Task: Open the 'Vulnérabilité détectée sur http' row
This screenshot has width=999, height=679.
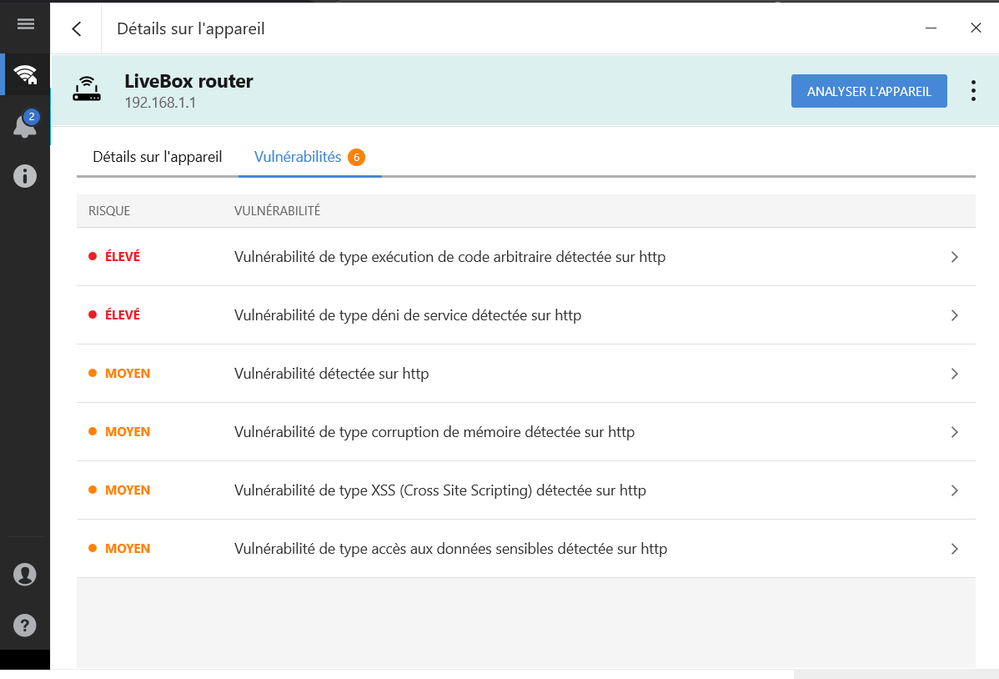Action: point(331,374)
